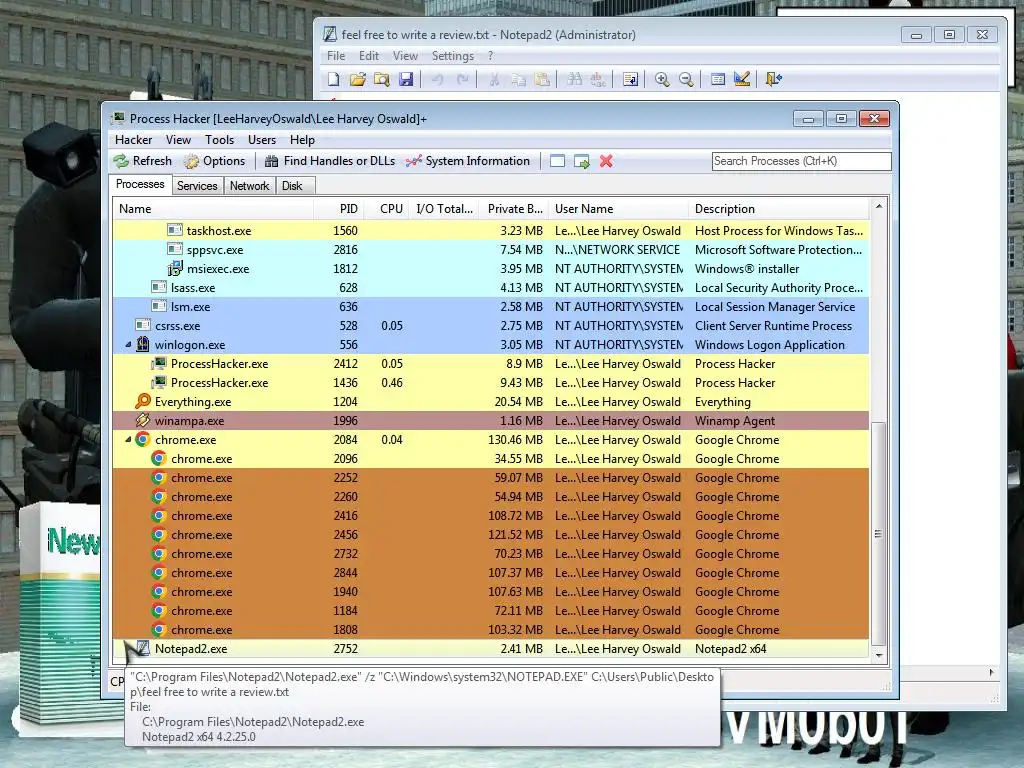This screenshot has height=768, width=1024.
Task: Sort by the I/O Total column header
Action: pos(444,209)
